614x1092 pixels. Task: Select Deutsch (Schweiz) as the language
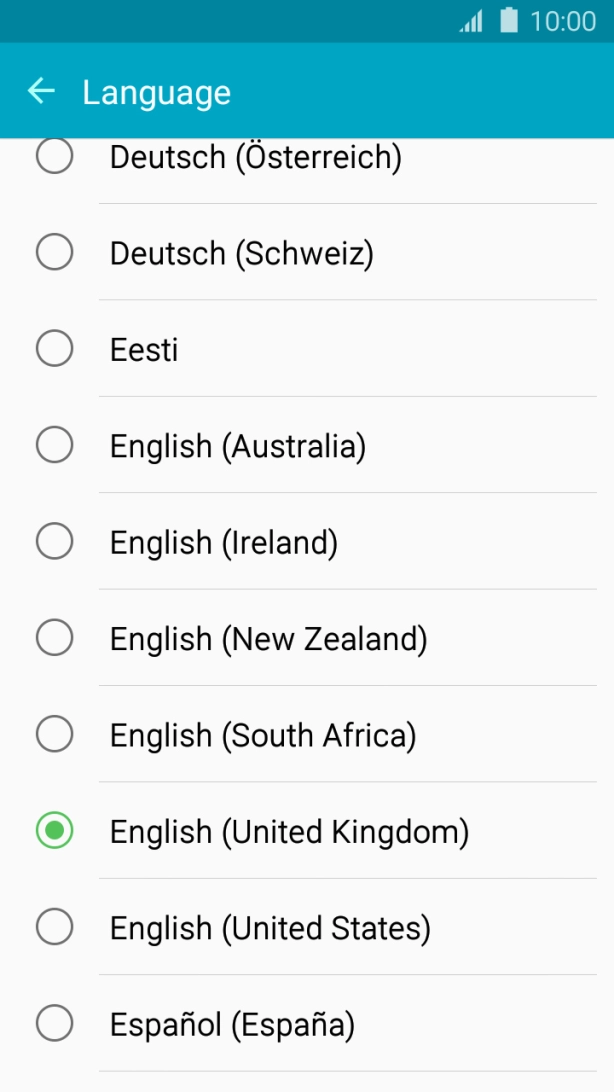point(55,252)
